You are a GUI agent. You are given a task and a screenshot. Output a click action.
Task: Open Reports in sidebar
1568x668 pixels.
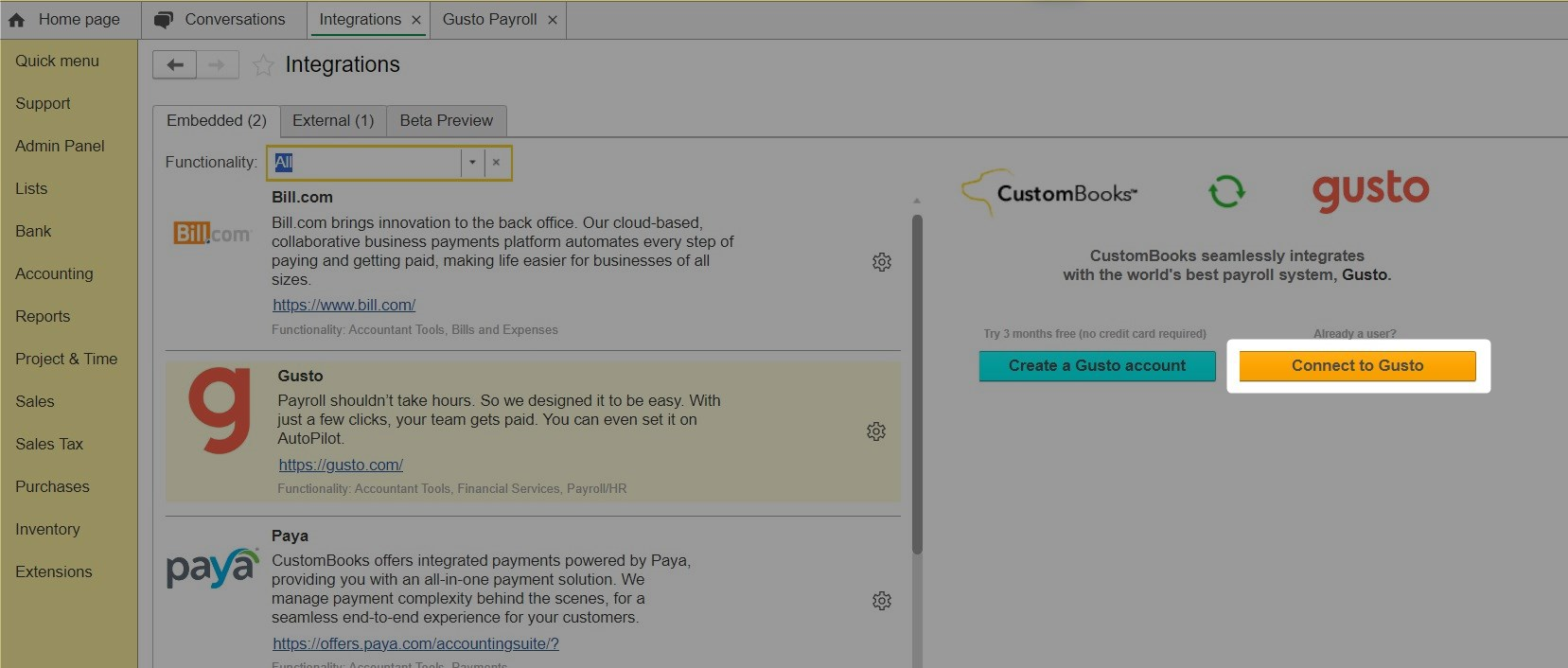(x=43, y=316)
